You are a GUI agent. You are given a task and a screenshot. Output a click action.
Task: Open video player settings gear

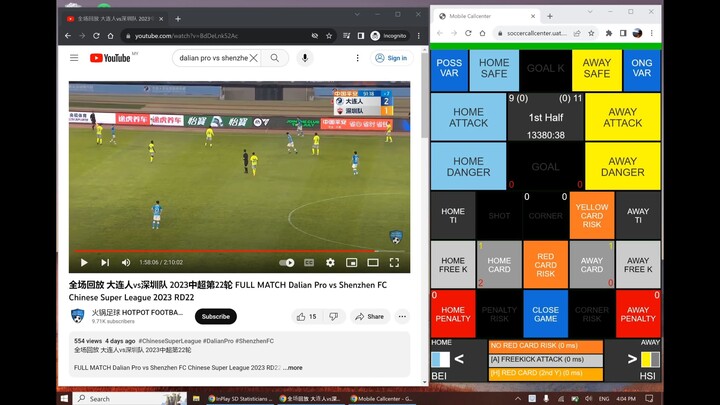tap(330, 263)
